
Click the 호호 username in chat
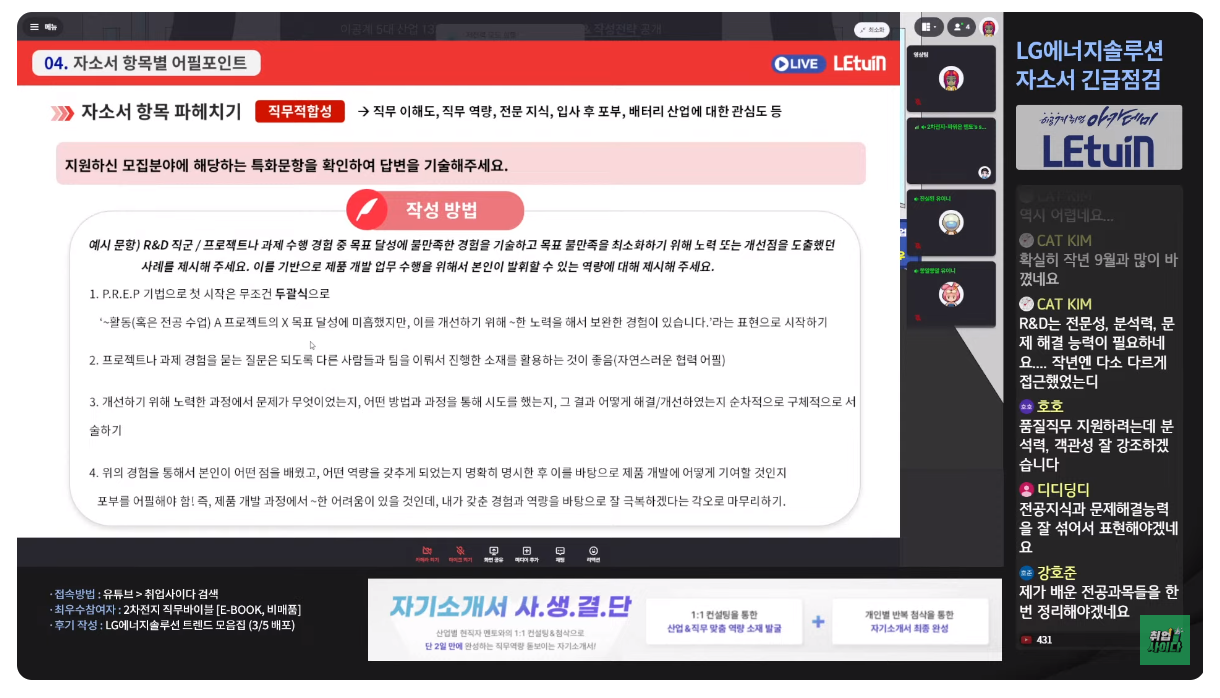point(1050,407)
